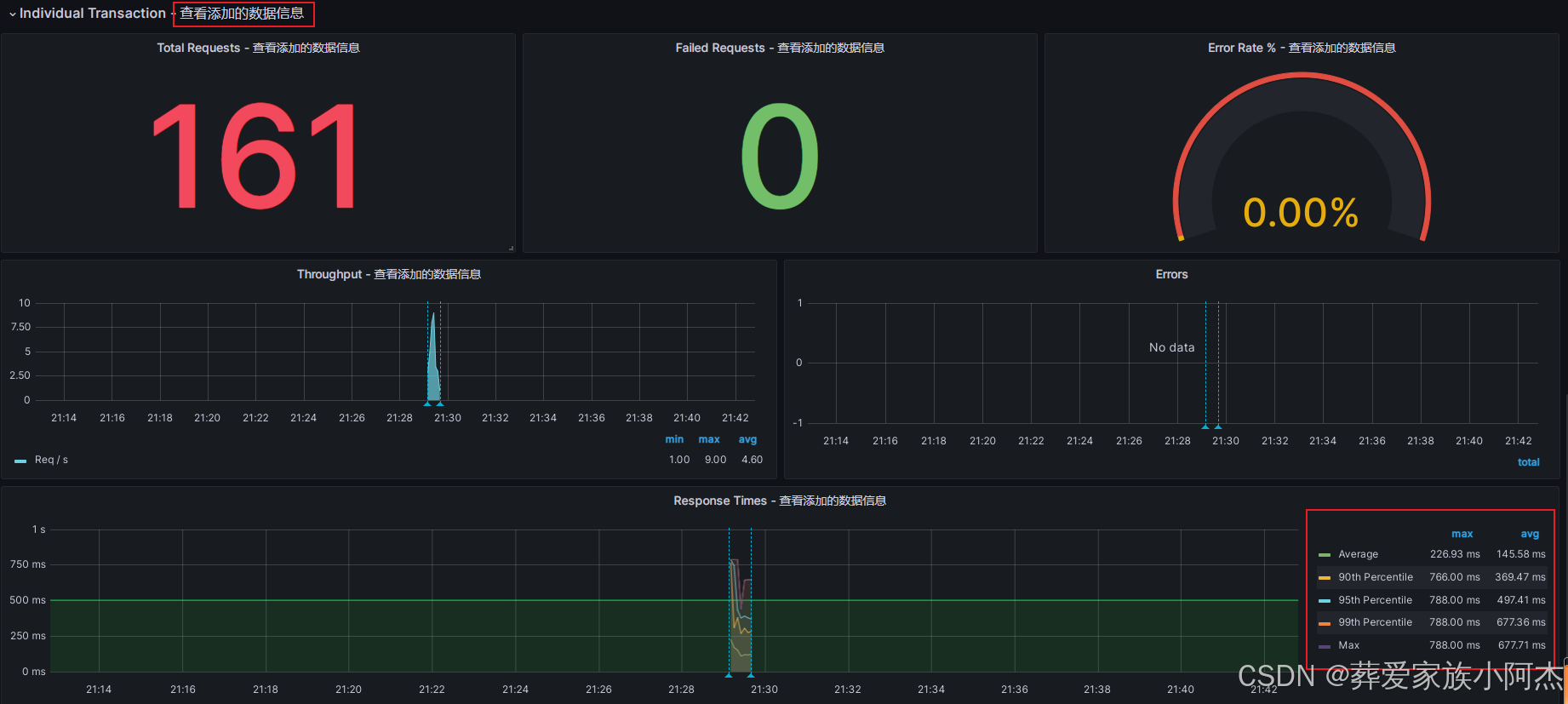Click the 500 ms label on Response Times axis
1568x704 pixels.
[x=27, y=600]
